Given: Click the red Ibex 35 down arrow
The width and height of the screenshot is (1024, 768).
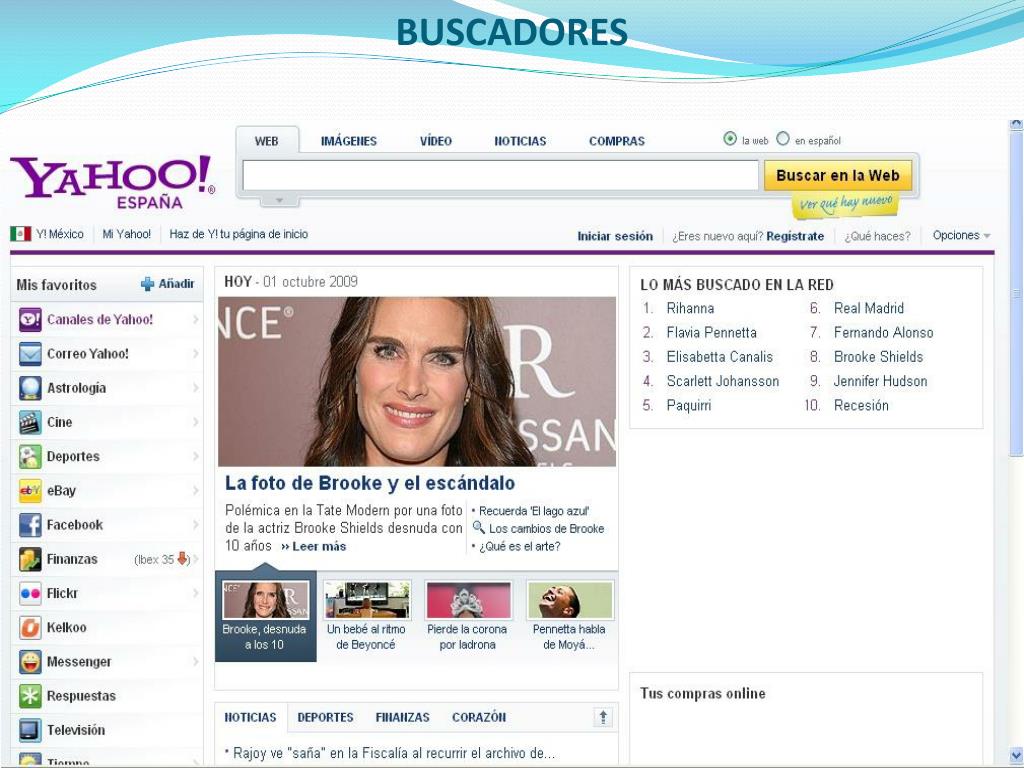Looking at the screenshot, I should point(182,558).
